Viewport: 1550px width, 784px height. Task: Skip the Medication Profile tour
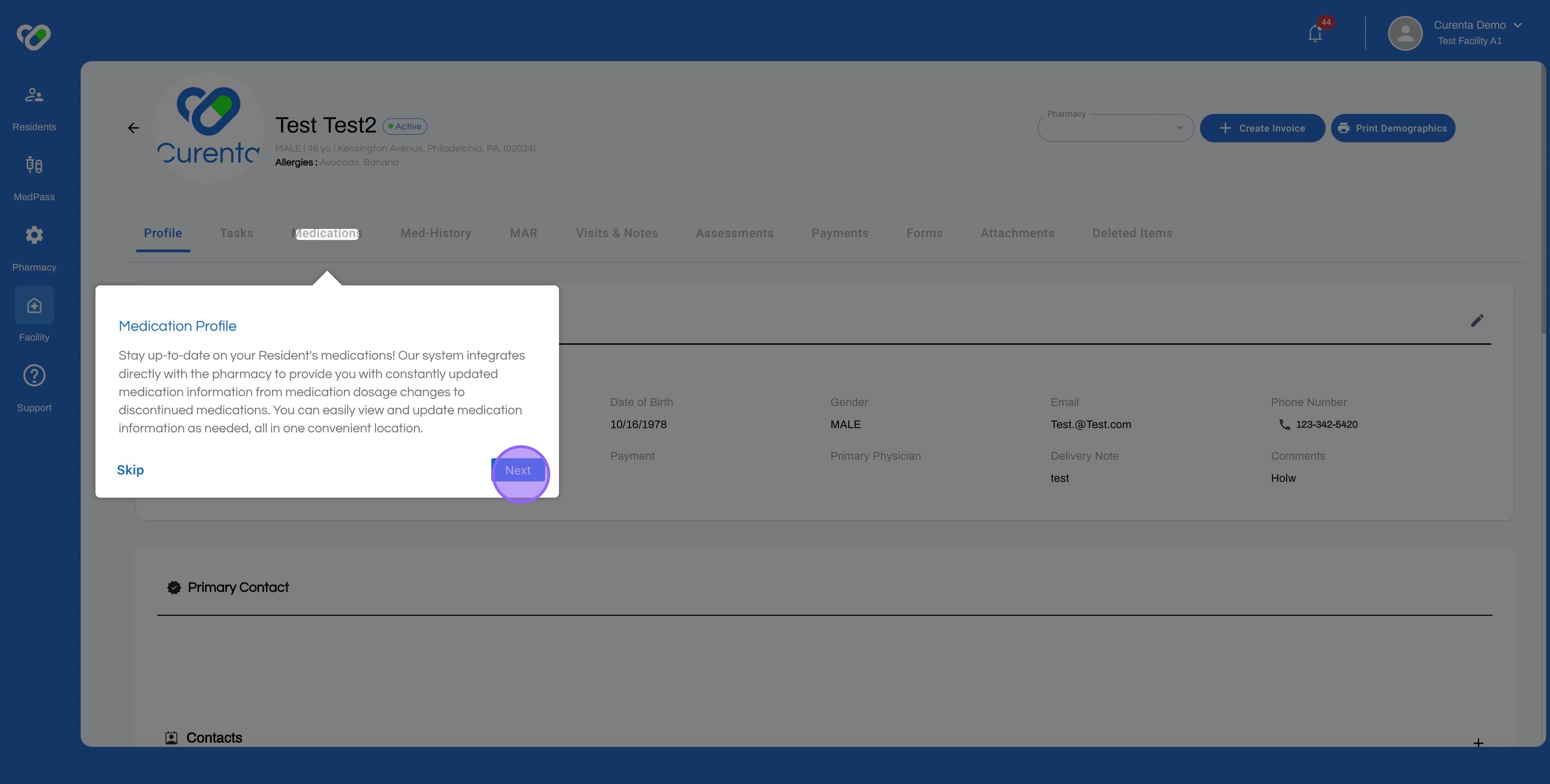tap(130, 470)
